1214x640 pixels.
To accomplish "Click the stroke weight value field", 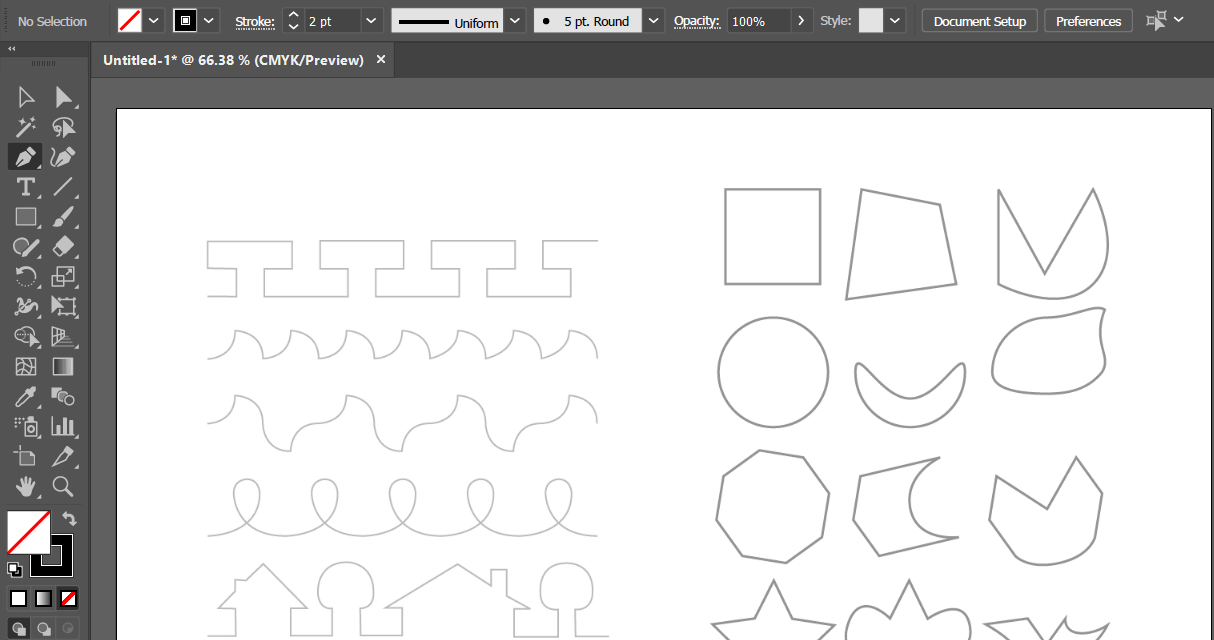I will tap(332, 21).
